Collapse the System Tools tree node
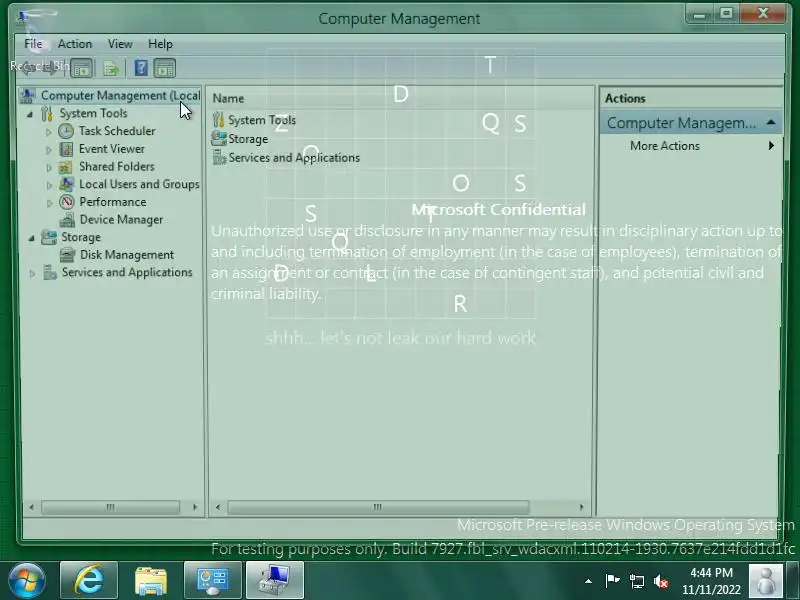The width and height of the screenshot is (800, 600). (x=30, y=114)
